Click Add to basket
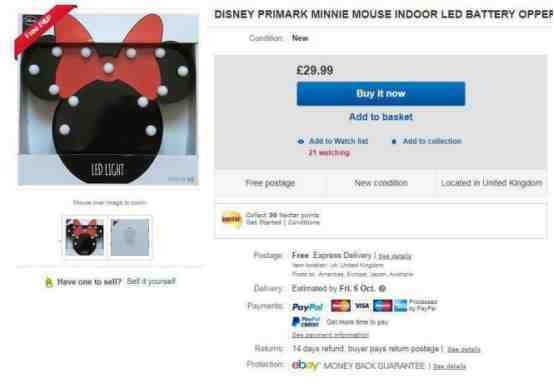 click(x=381, y=117)
